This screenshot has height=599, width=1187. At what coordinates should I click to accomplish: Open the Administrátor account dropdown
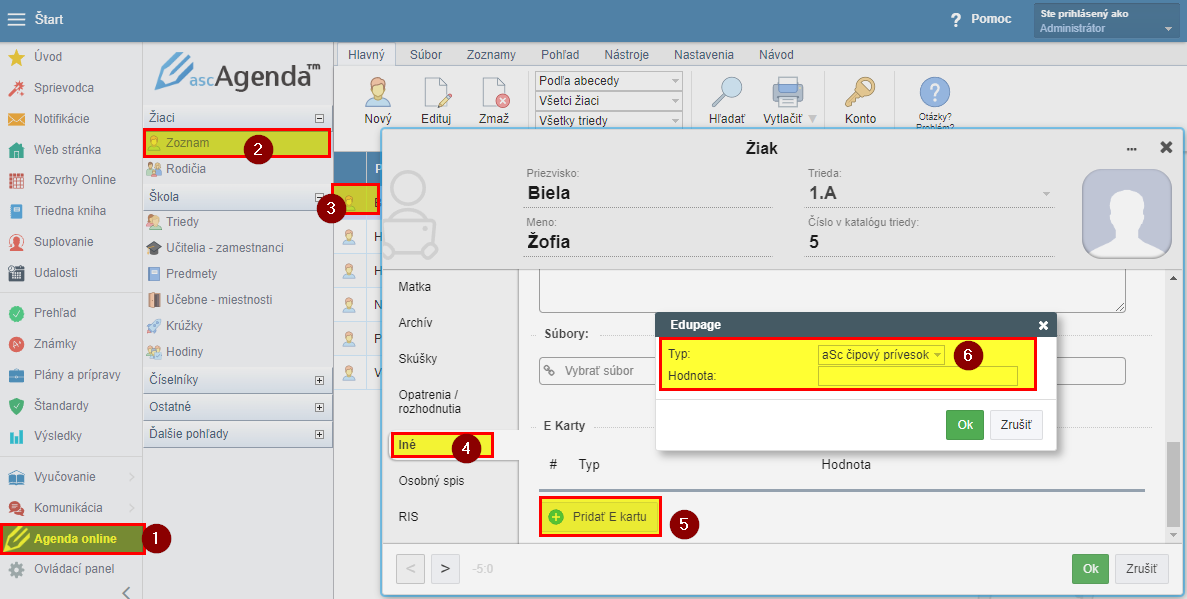pyautogui.click(x=1105, y=20)
